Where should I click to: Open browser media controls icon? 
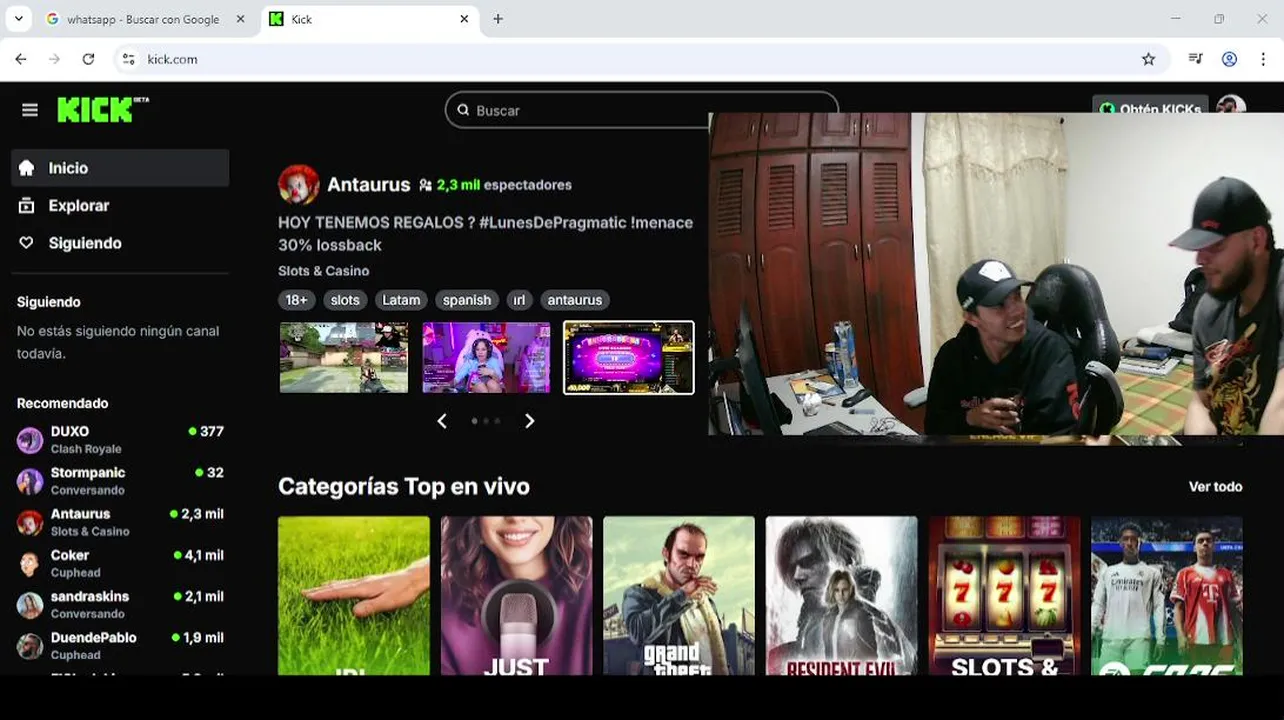[1195, 59]
